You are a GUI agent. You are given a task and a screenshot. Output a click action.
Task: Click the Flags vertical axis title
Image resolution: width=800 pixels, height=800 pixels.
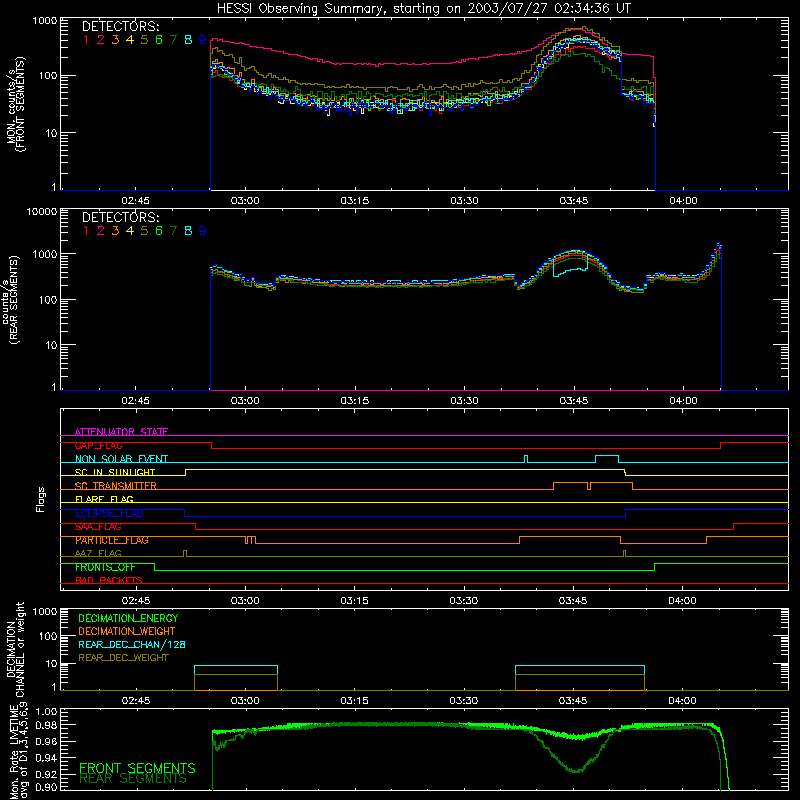(41, 499)
